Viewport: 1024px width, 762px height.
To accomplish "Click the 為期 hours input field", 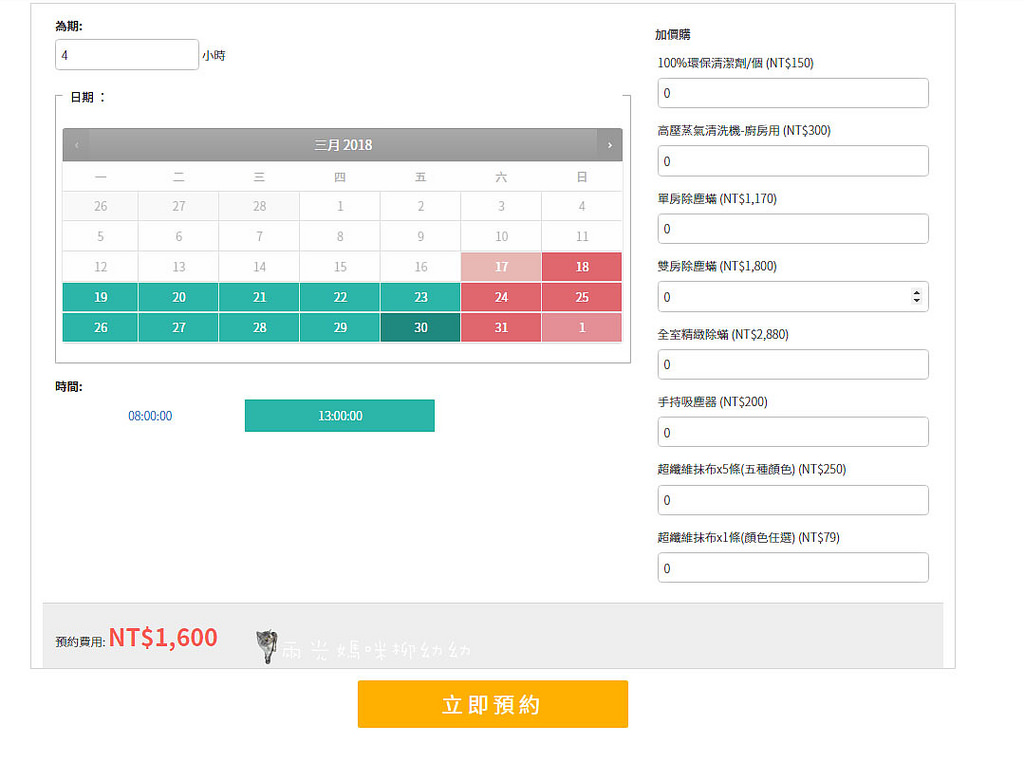I will point(127,55).
